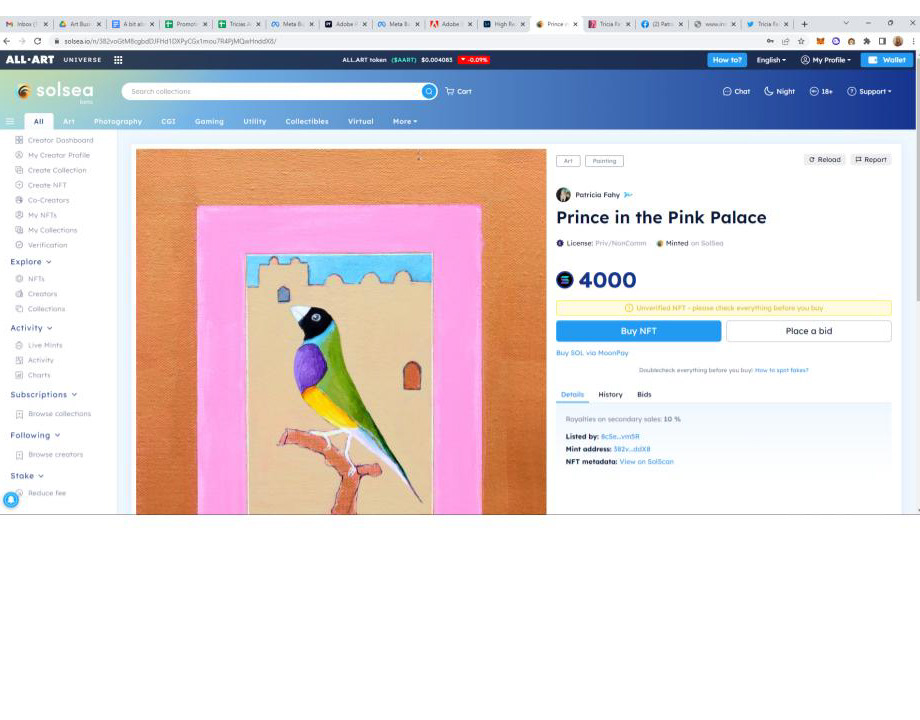Click the How to? button

click(x=727, y=60)
